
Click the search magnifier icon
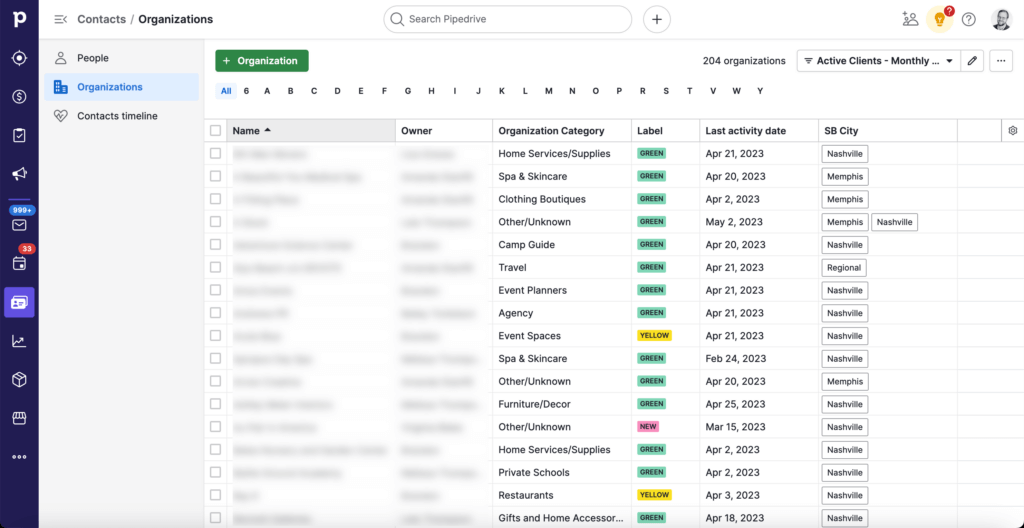click(x=396, y=20)
